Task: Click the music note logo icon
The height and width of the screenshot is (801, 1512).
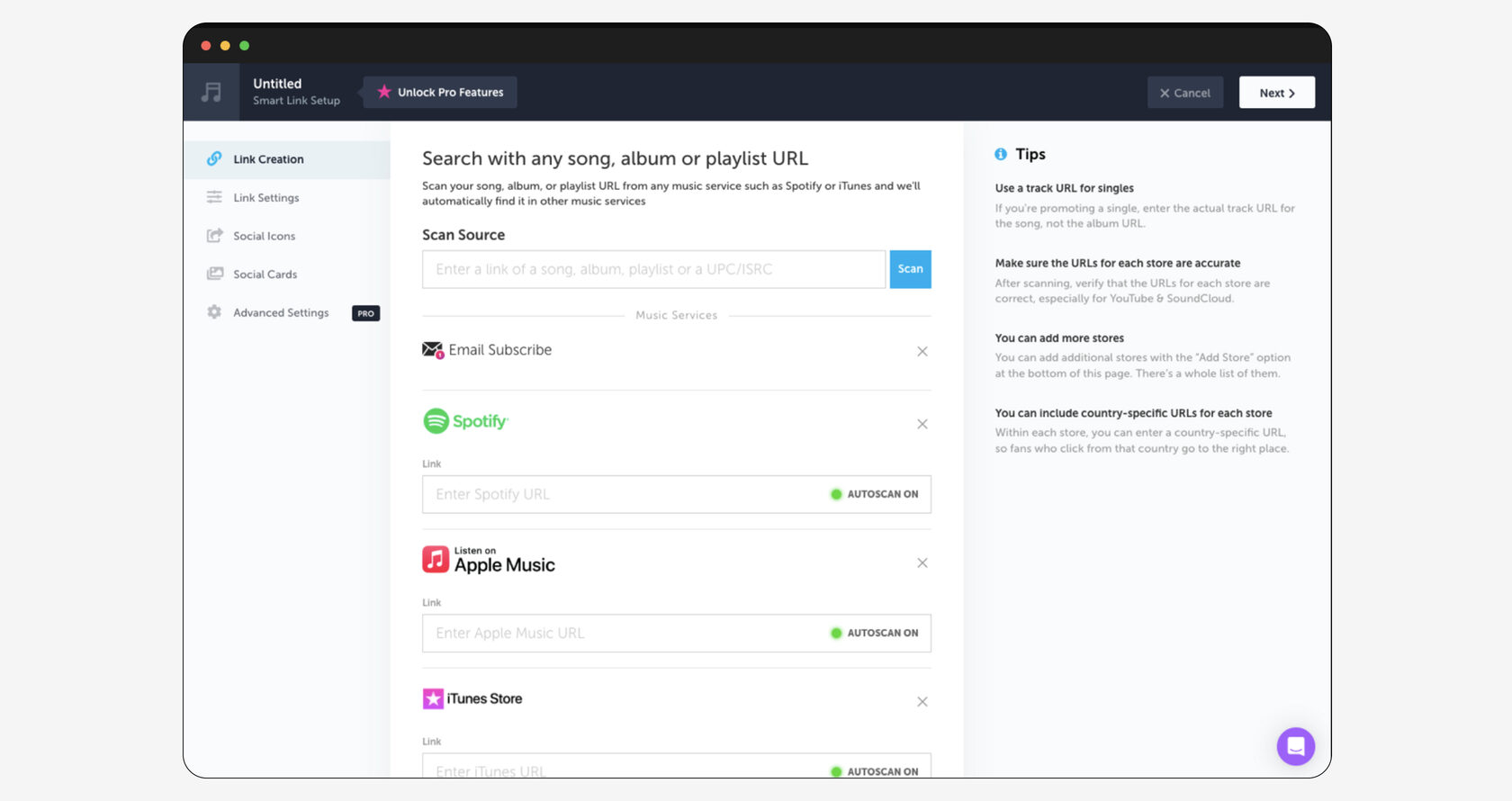Action: pyautogui.click(x=211, y=92)
